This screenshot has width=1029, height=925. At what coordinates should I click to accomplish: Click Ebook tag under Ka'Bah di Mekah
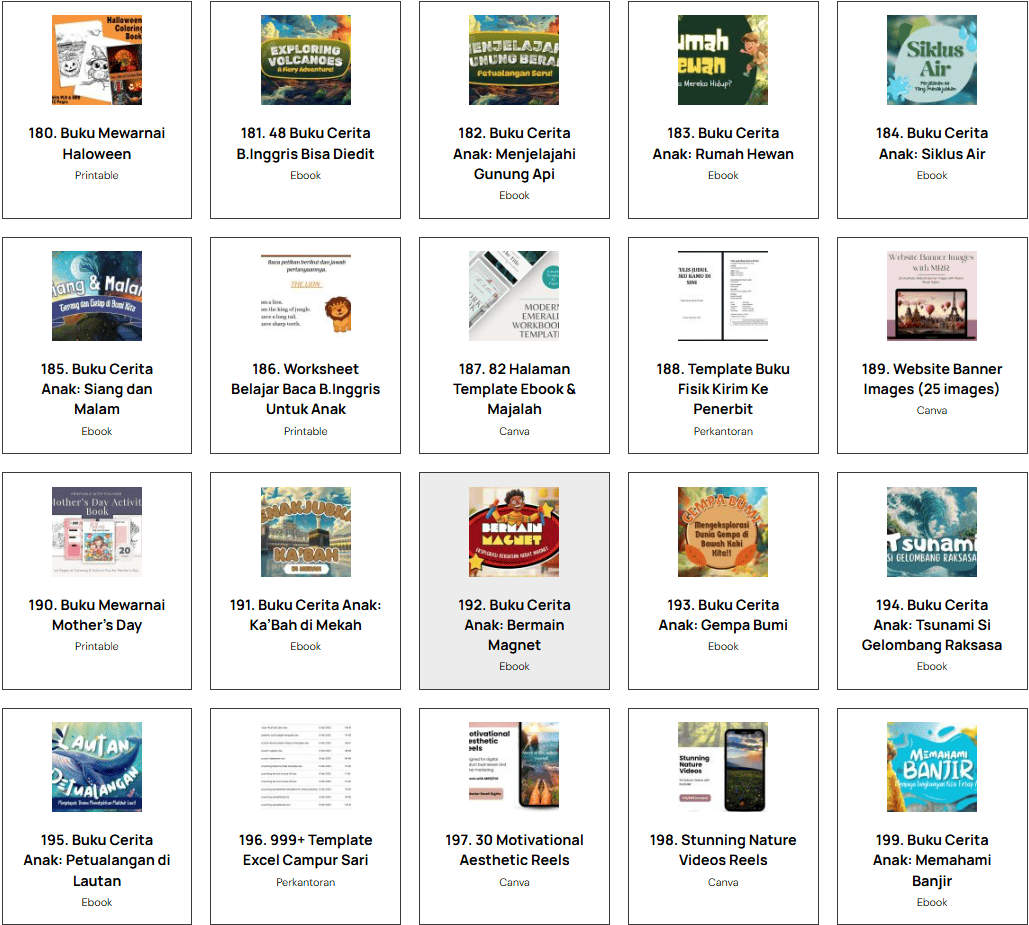tap(305, 646)
